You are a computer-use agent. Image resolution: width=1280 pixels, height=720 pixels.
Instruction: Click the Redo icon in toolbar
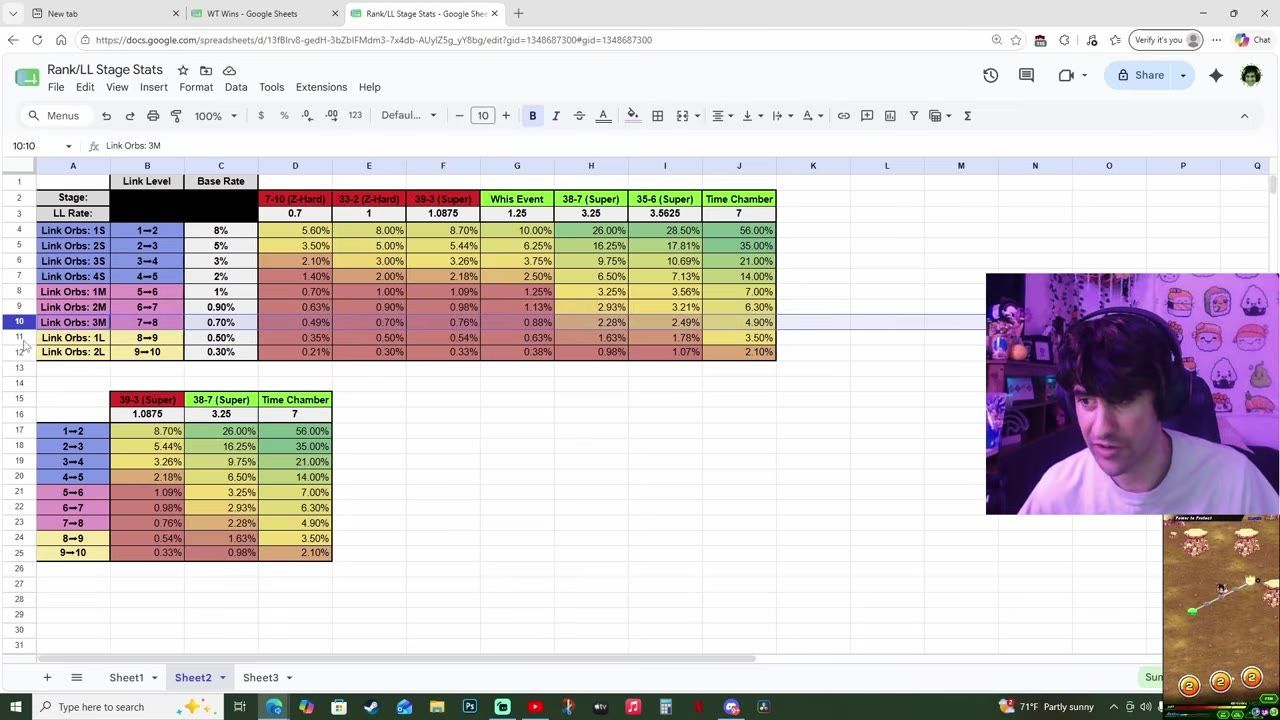point(129,116)
